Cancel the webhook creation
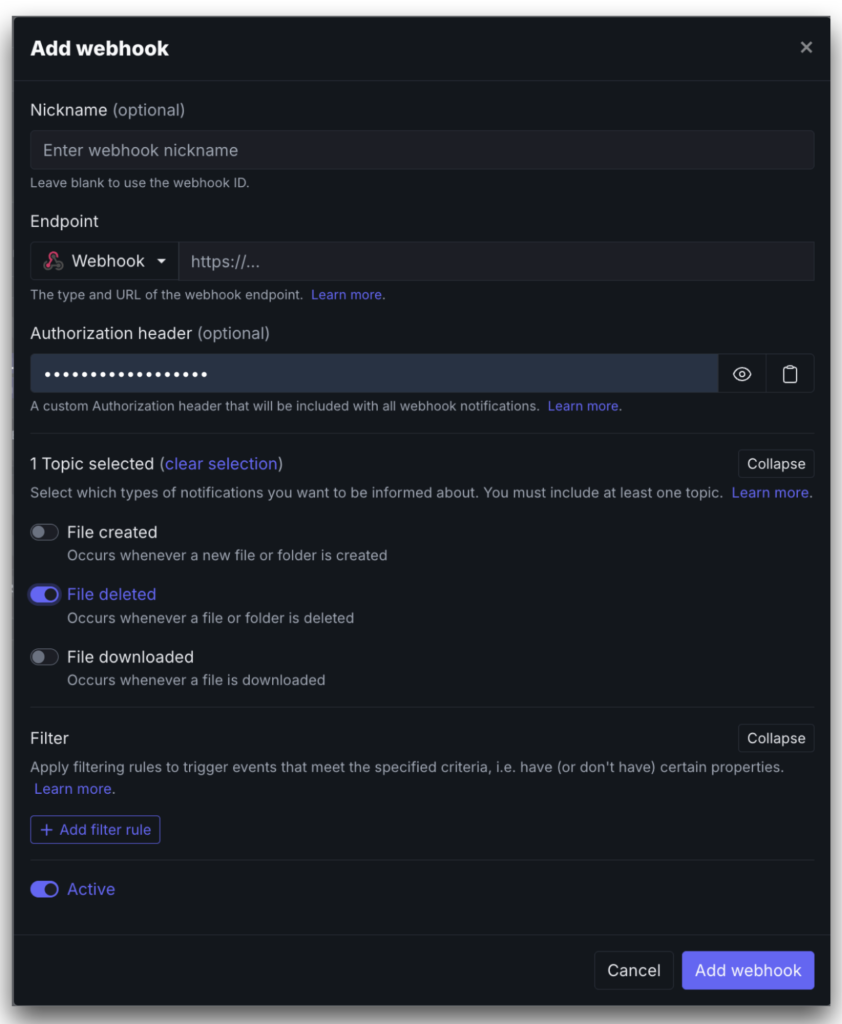 pos(633,970)
